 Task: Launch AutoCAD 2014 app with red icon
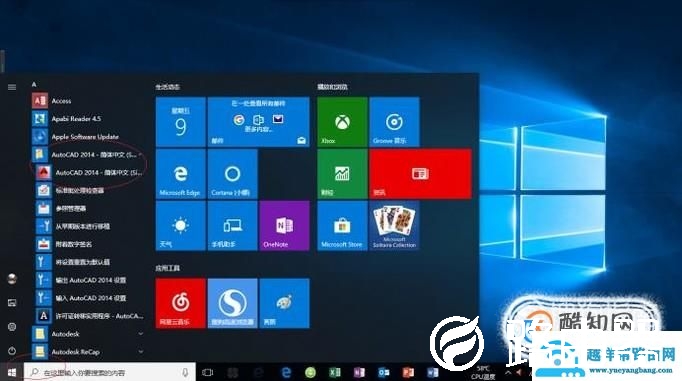click(x=89, y=173)
